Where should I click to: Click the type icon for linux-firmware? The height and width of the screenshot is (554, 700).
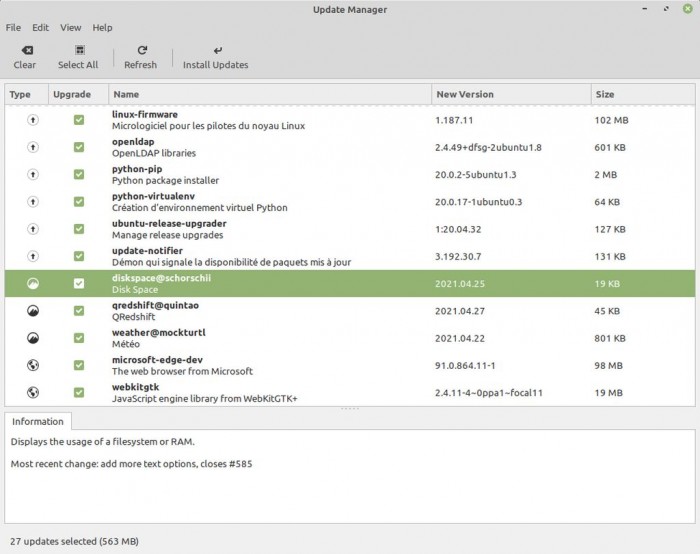[32, 120]
